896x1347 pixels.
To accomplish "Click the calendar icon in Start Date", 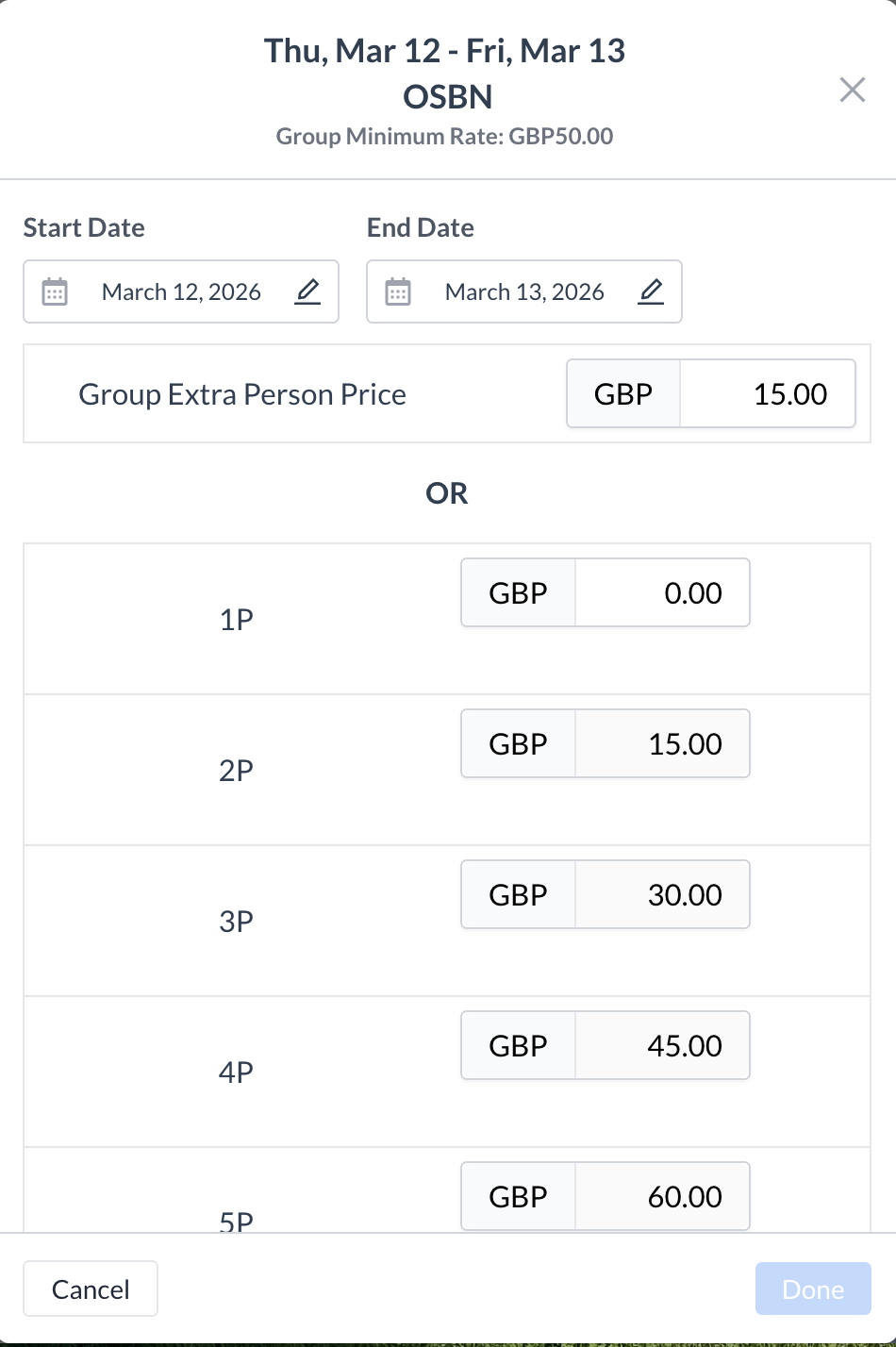I will click(x=55, y=292).
